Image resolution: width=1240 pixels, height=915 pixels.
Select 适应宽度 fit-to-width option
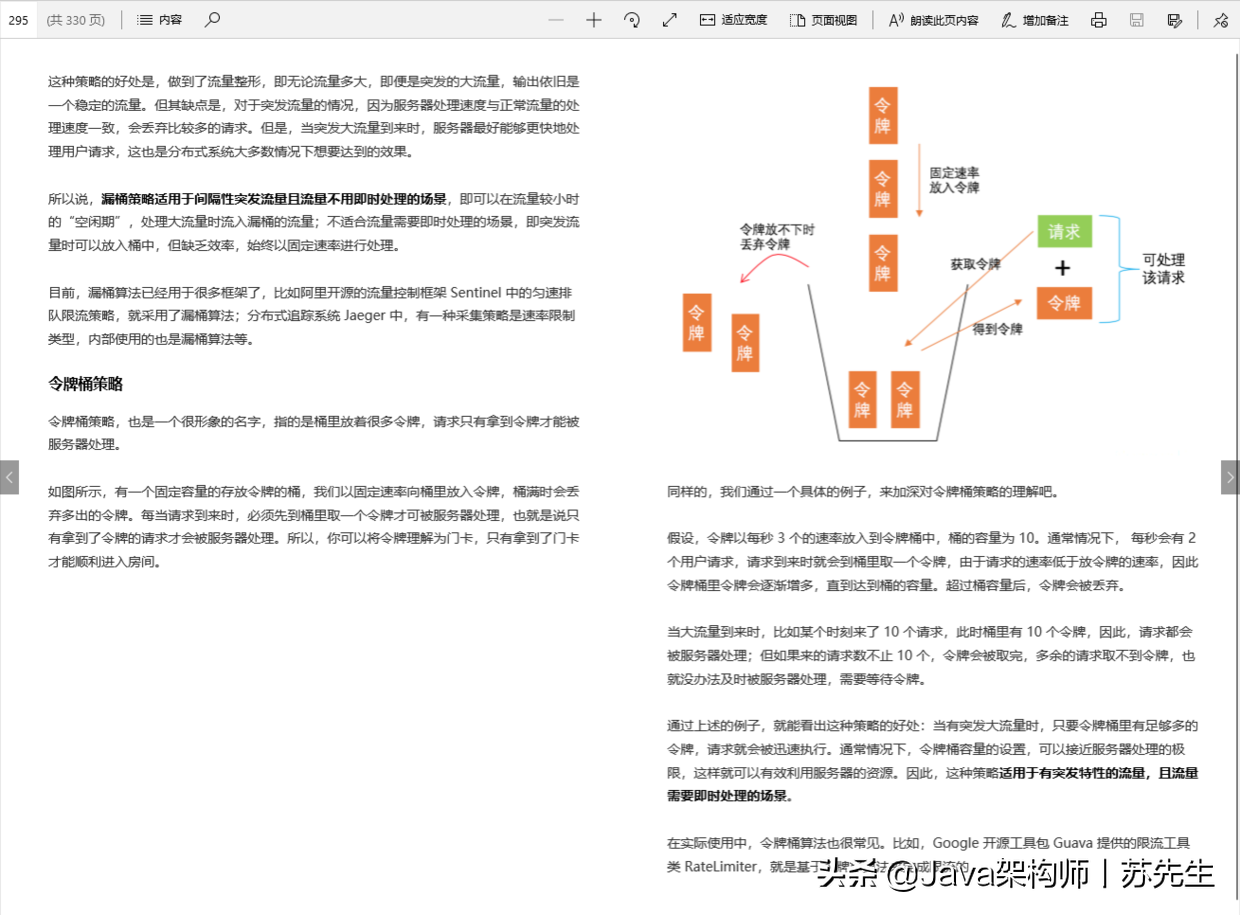click(x=734, y=20)
